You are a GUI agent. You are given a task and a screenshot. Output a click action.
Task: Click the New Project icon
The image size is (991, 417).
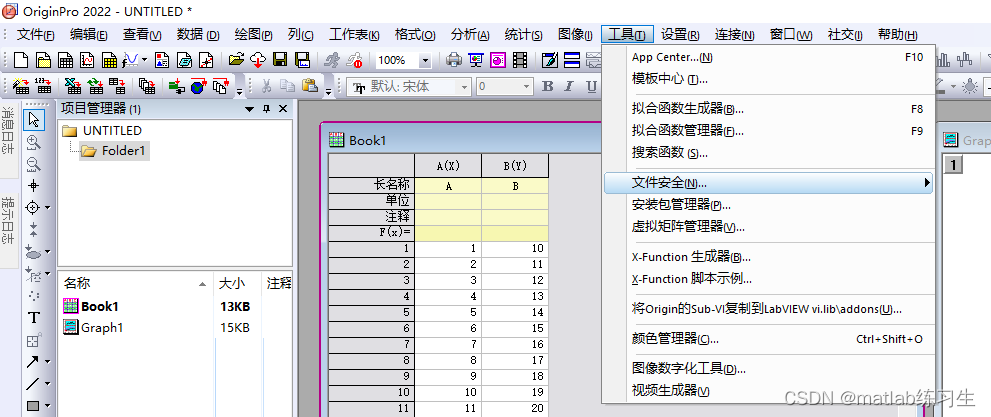(21, 61)
